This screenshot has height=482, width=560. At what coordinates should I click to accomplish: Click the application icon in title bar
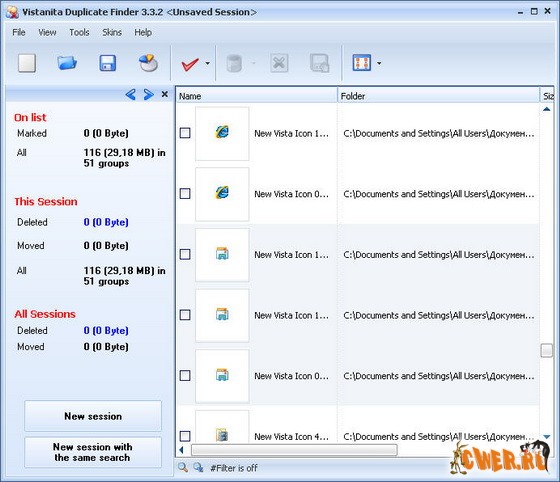pos(12,12)
